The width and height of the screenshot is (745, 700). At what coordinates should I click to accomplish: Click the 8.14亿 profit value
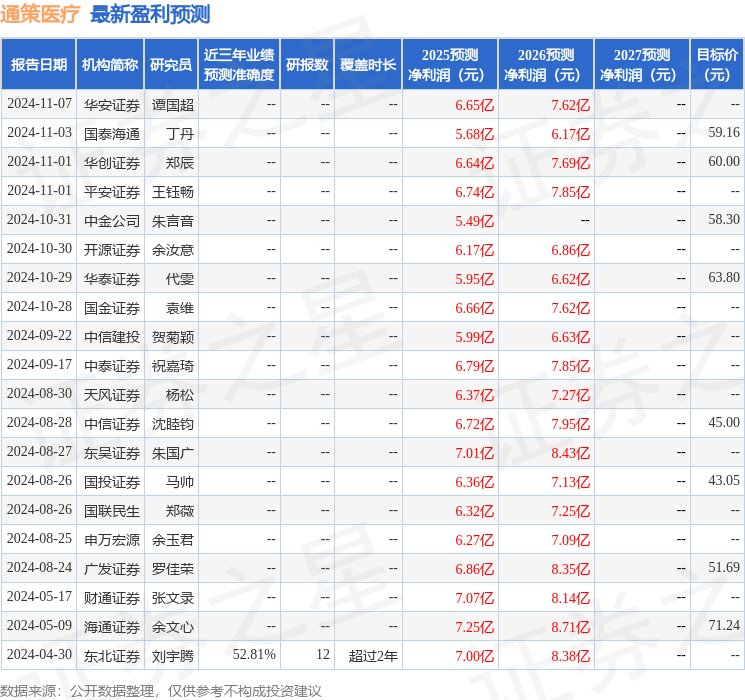tap(571, 597)
